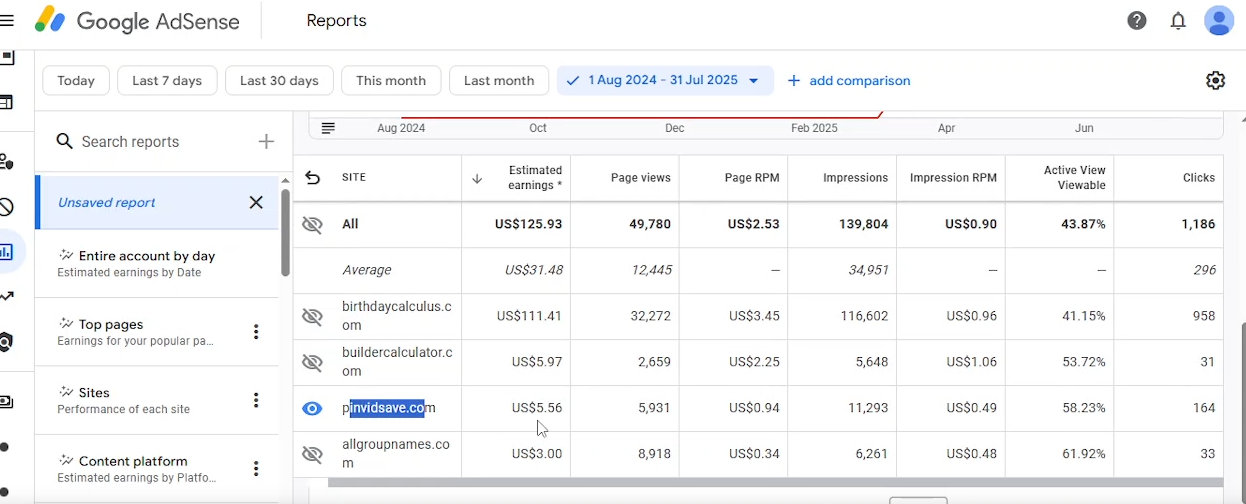Open the notifications bell
1246x504 pixels.
[x=1178, y=20]
